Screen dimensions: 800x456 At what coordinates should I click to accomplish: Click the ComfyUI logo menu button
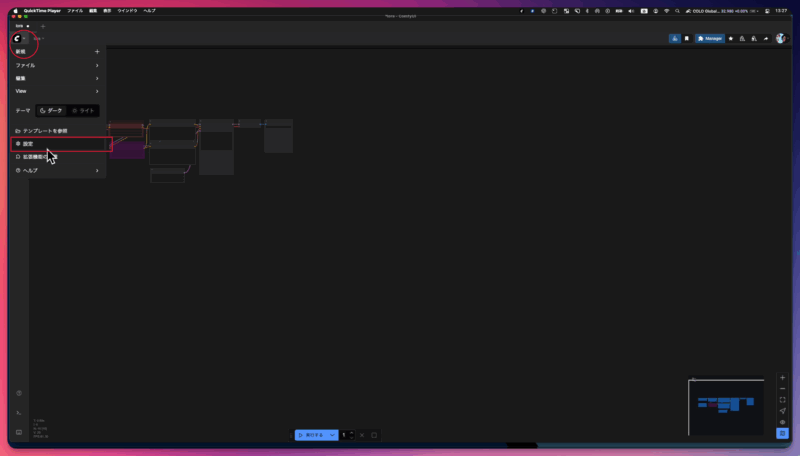pos(17,38)
